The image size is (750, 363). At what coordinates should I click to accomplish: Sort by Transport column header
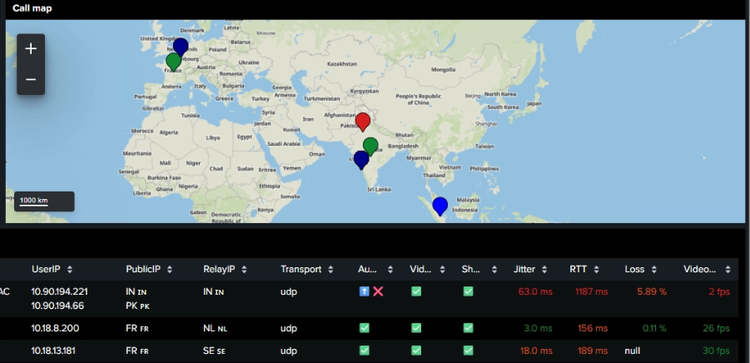click(x=307, y=269)
